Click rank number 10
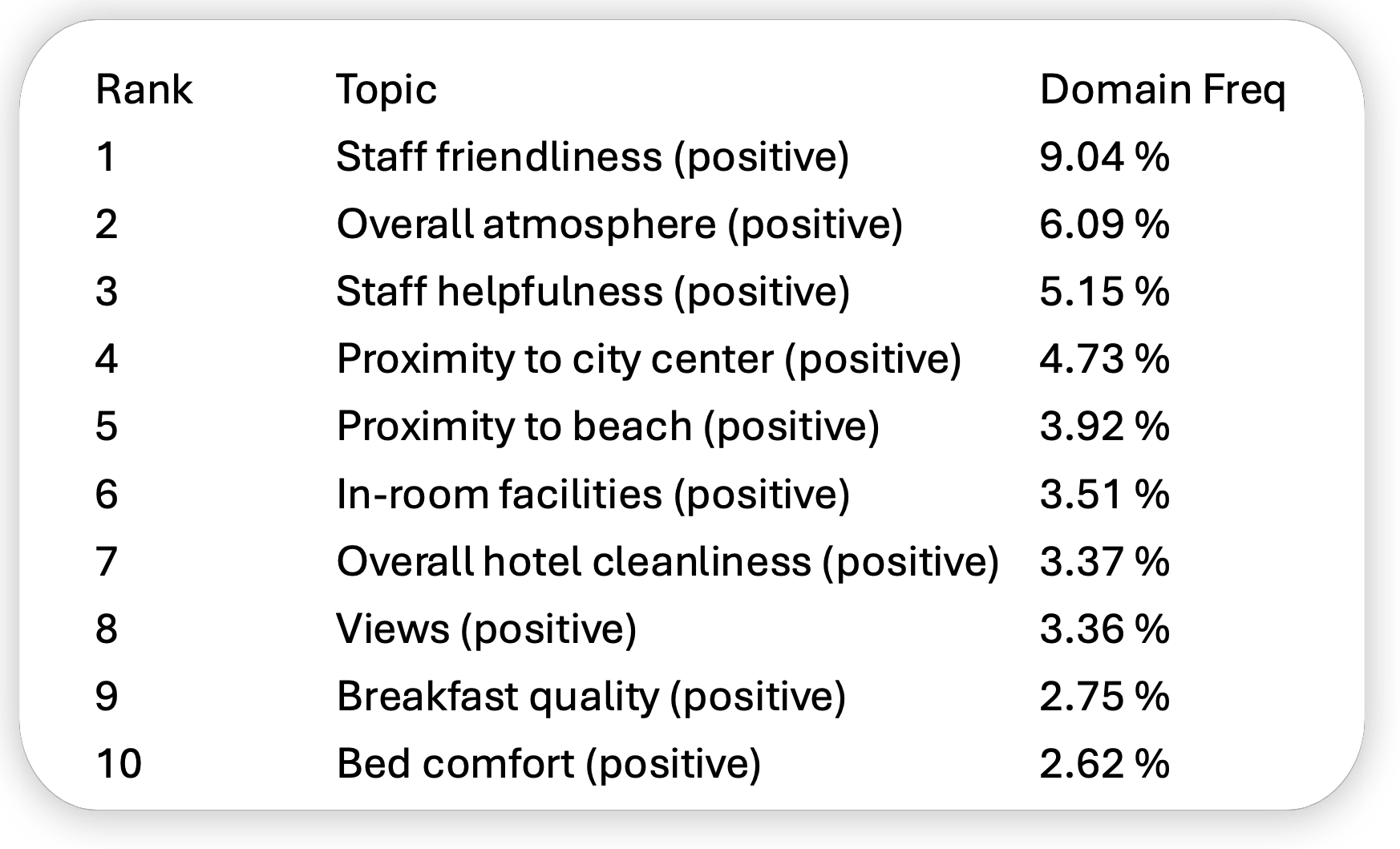 [119, 763]
